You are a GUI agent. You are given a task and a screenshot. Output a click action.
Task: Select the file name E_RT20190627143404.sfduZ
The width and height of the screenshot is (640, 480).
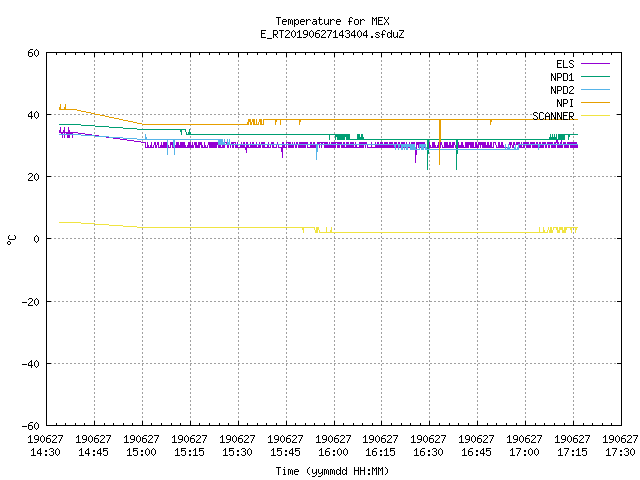pos(332,34)
